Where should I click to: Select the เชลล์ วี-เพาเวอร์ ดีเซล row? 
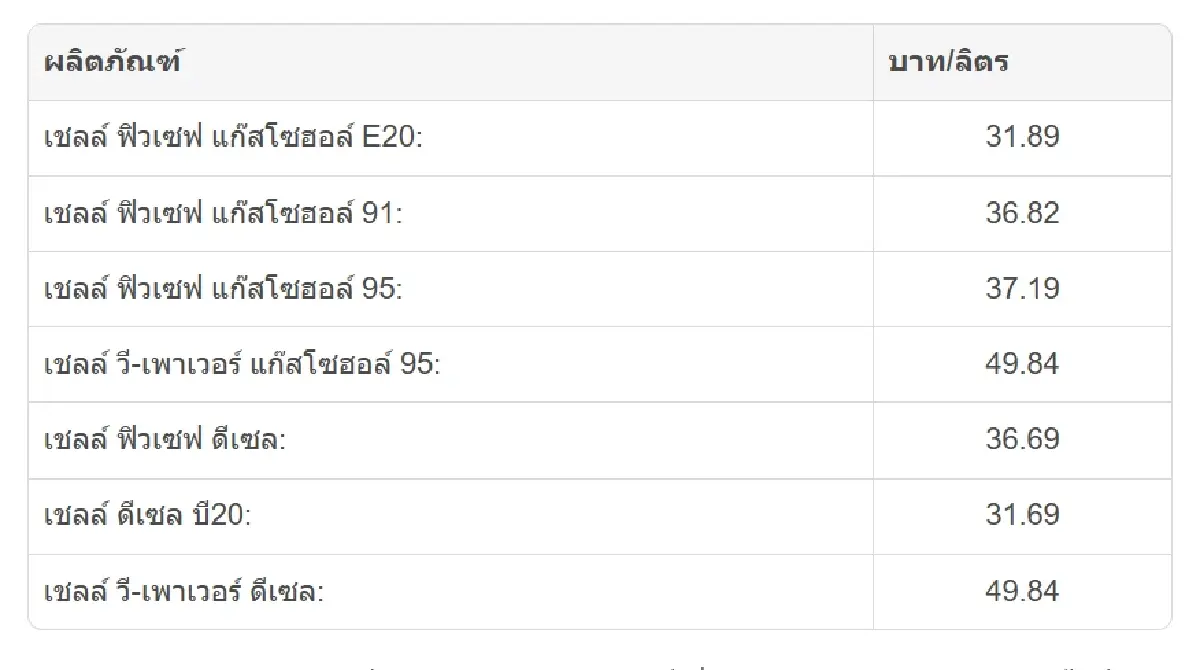(x=600, y=591)
